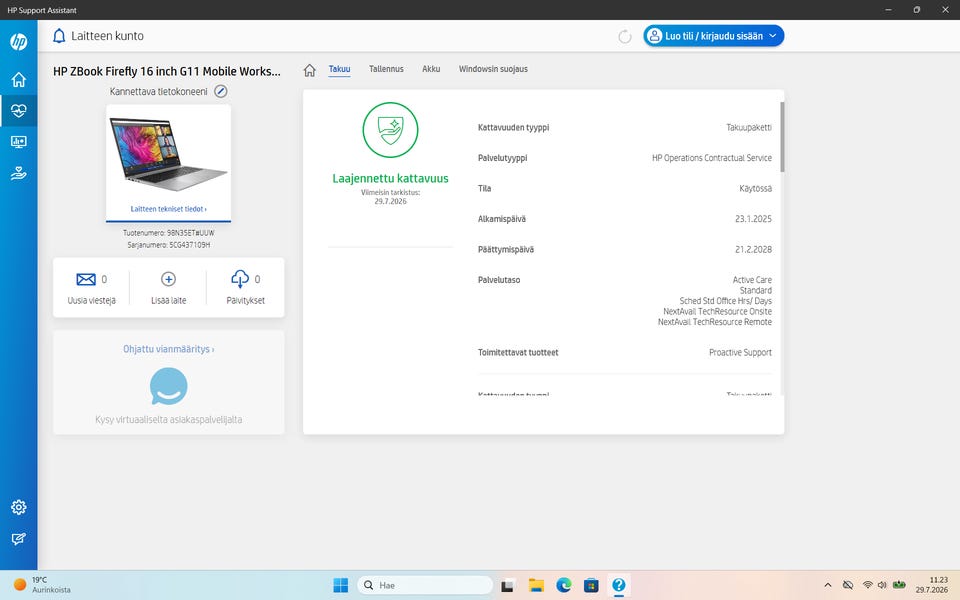Screen dimensions: 960x600
Task: Click the green warranty shield icon
Action: click(x=391, y=130)
